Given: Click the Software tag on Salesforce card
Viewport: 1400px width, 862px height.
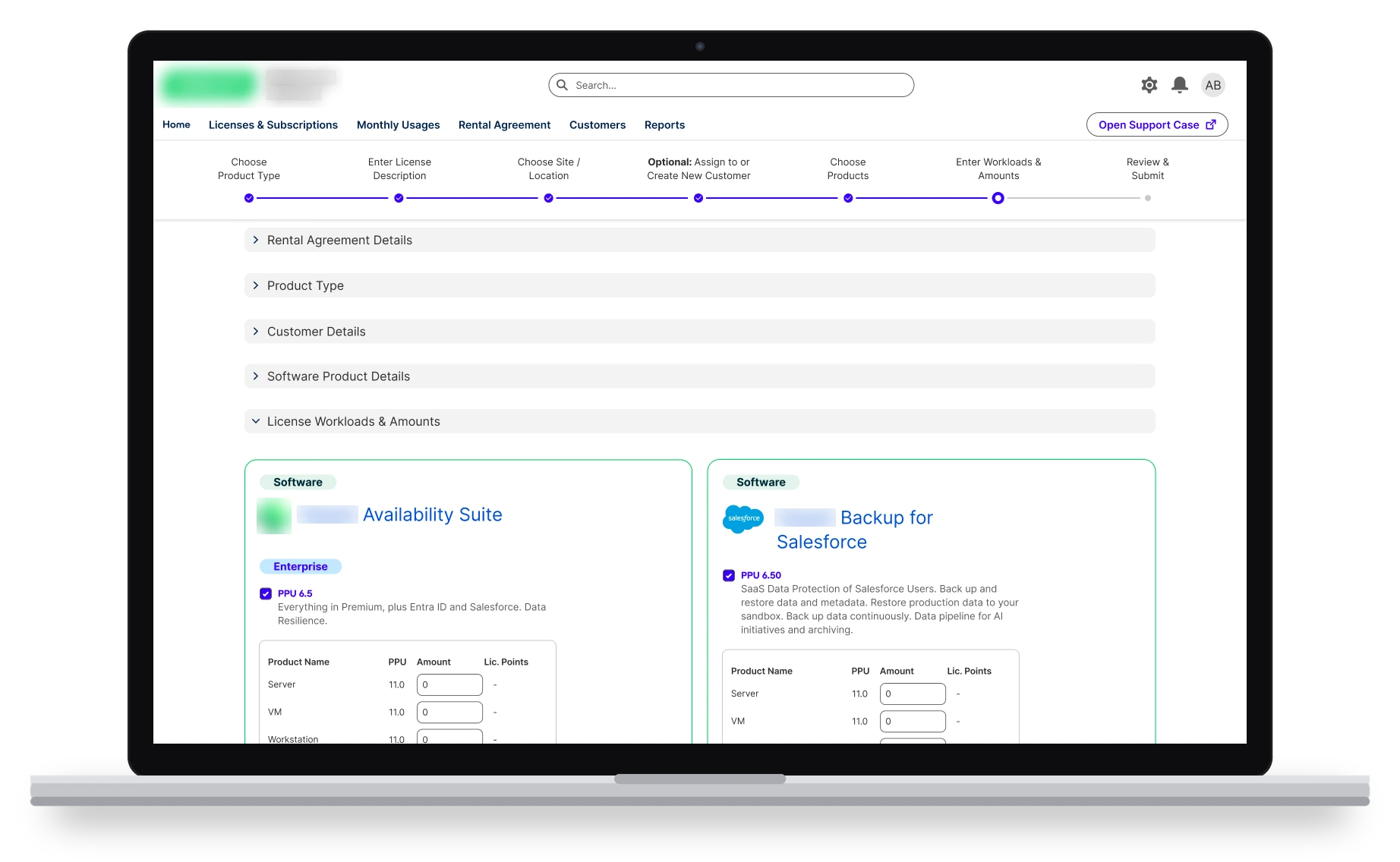Looking at the screenshot, I should click(761, 482).
